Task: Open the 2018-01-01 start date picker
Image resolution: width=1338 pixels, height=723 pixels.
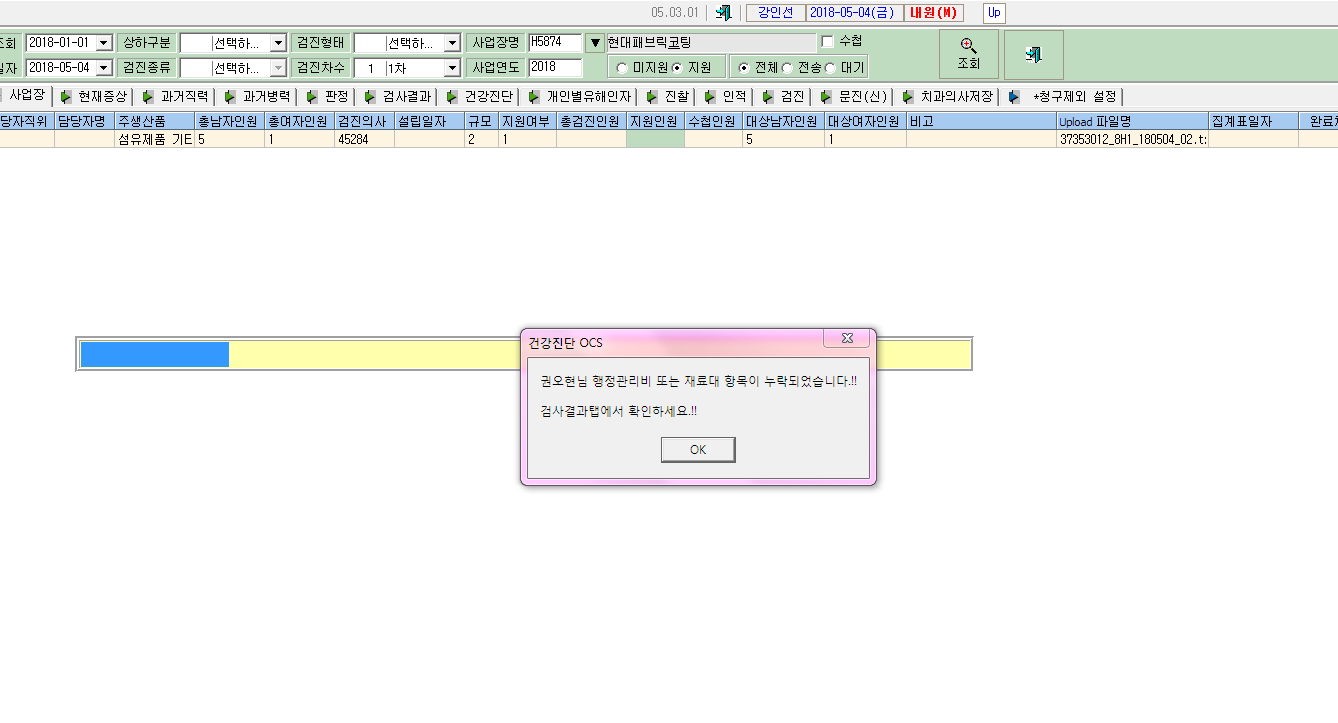Action: 104,43
